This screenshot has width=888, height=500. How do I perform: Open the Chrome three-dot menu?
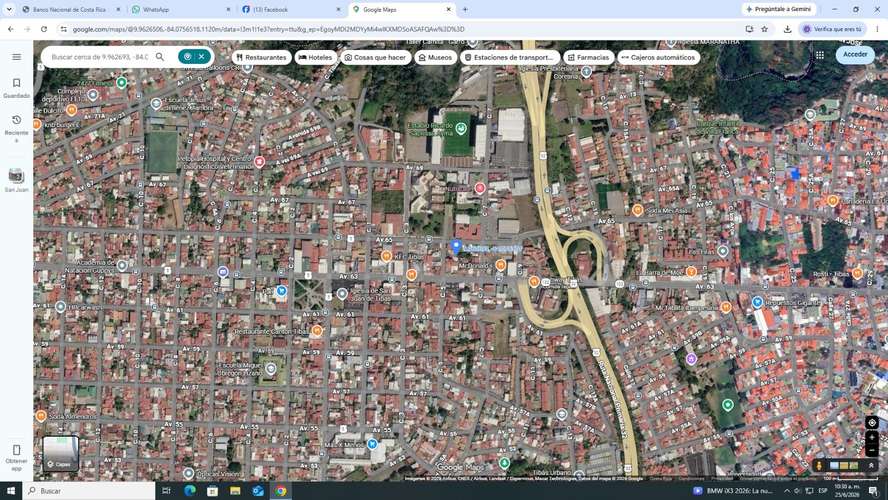(x=877, y=29)
